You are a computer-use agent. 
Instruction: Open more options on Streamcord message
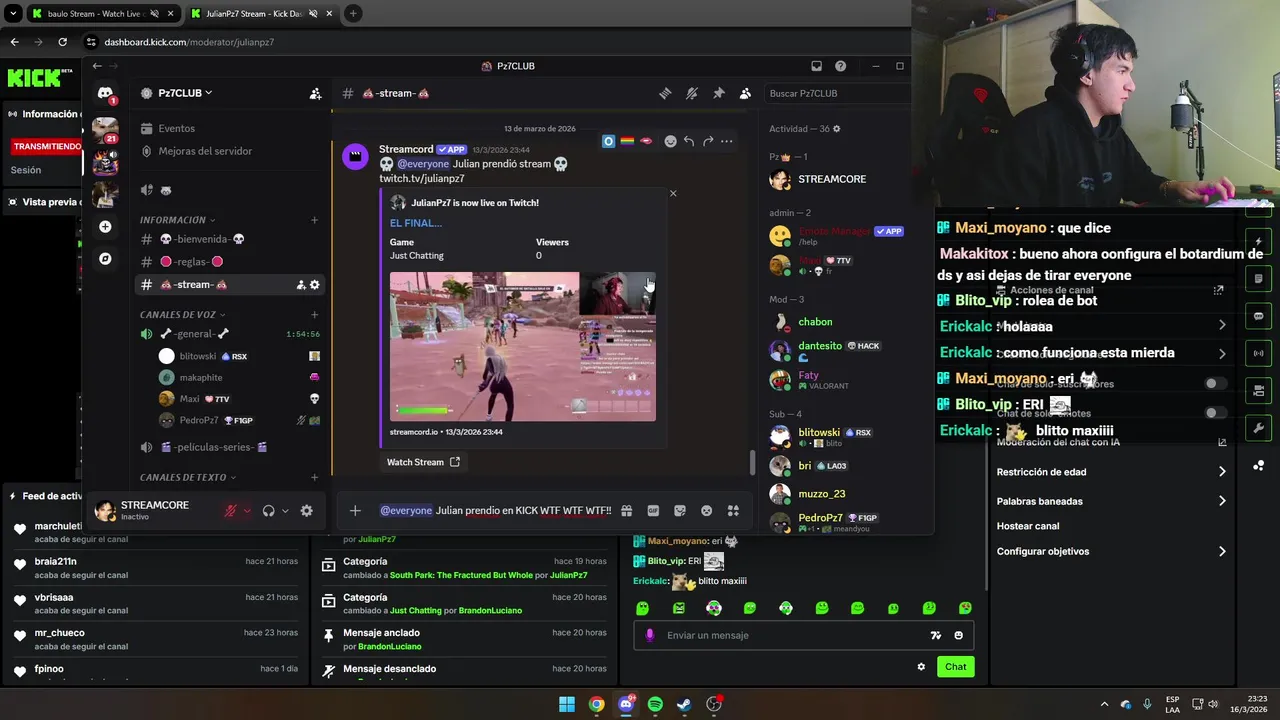click(x=727, y=141)
